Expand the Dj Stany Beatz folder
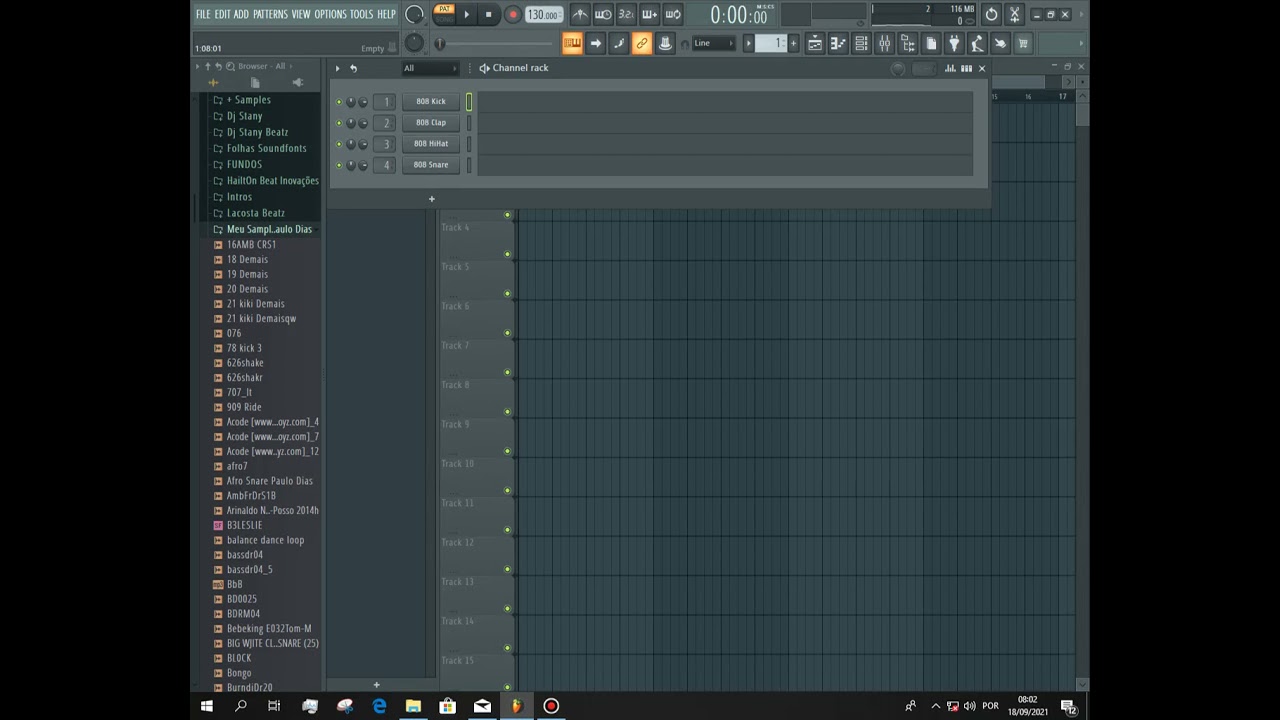Image resolution: width=1280 pixels, height=720 pixels. point(257,132)
